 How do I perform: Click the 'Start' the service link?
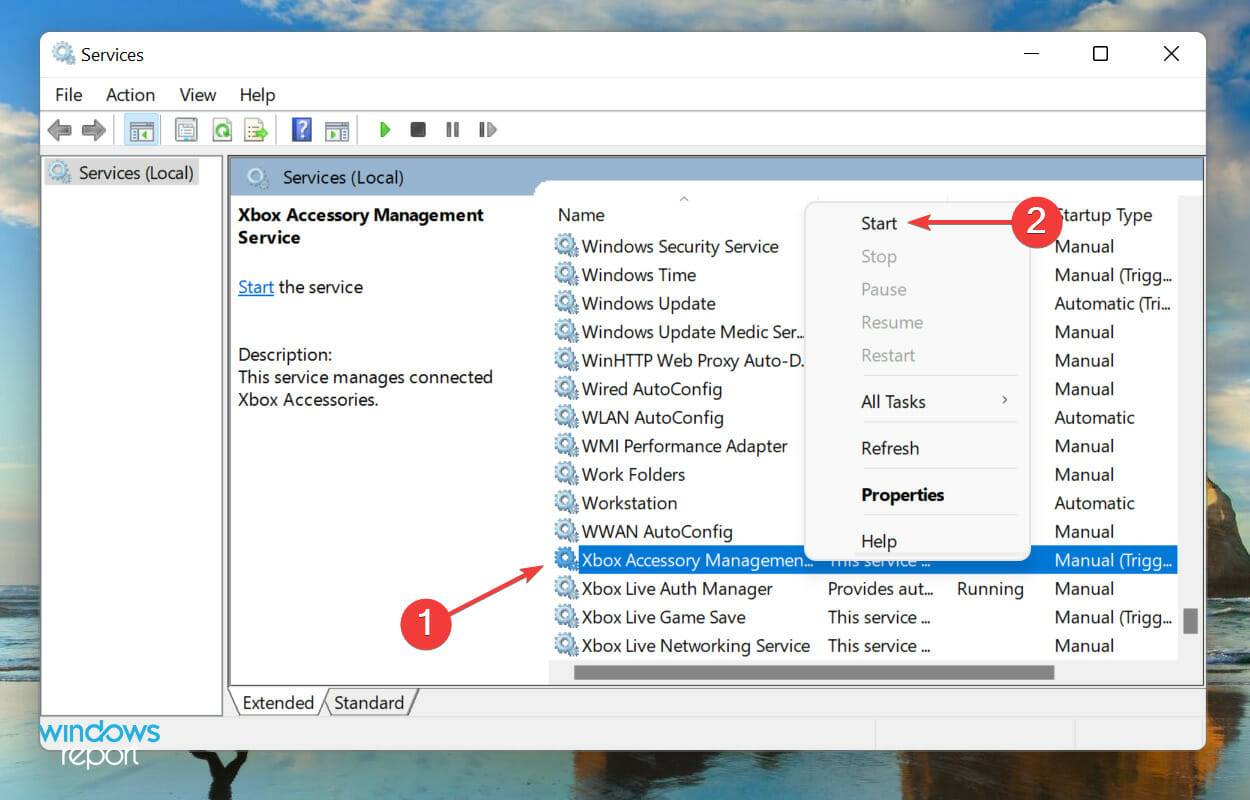coord(256,287)
